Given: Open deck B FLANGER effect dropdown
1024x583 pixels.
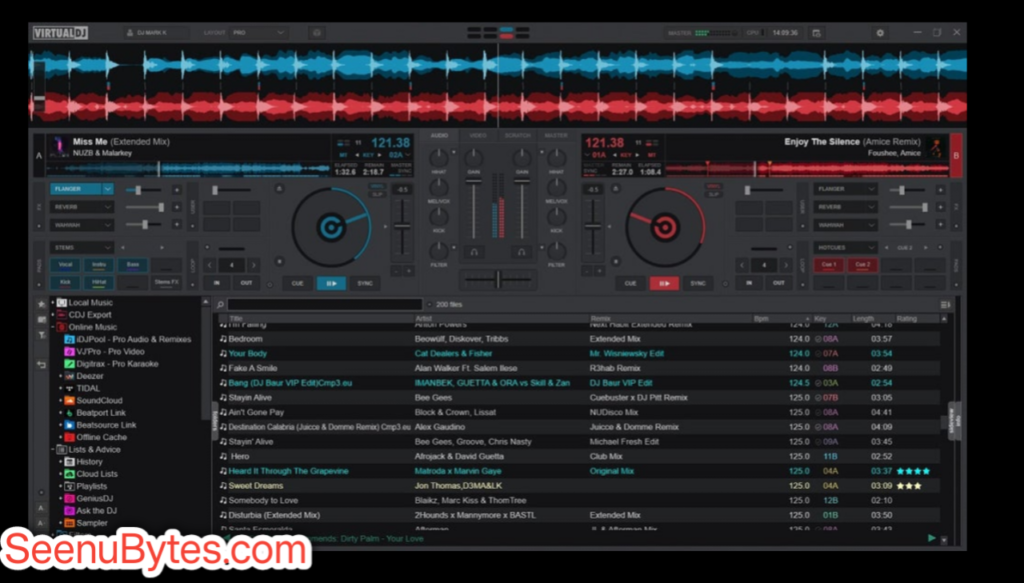Looking at the screenshot, I should tap(844, 189).
